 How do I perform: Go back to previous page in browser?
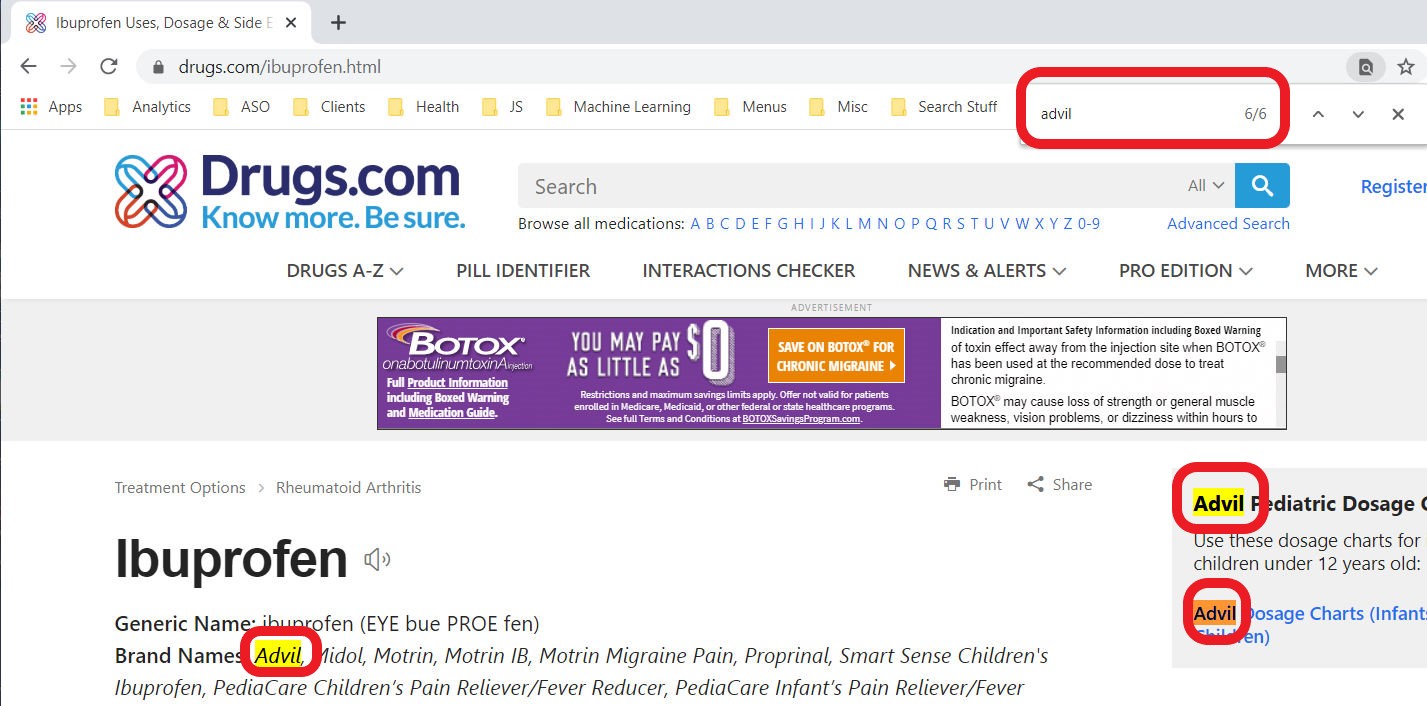pos(28,67)
